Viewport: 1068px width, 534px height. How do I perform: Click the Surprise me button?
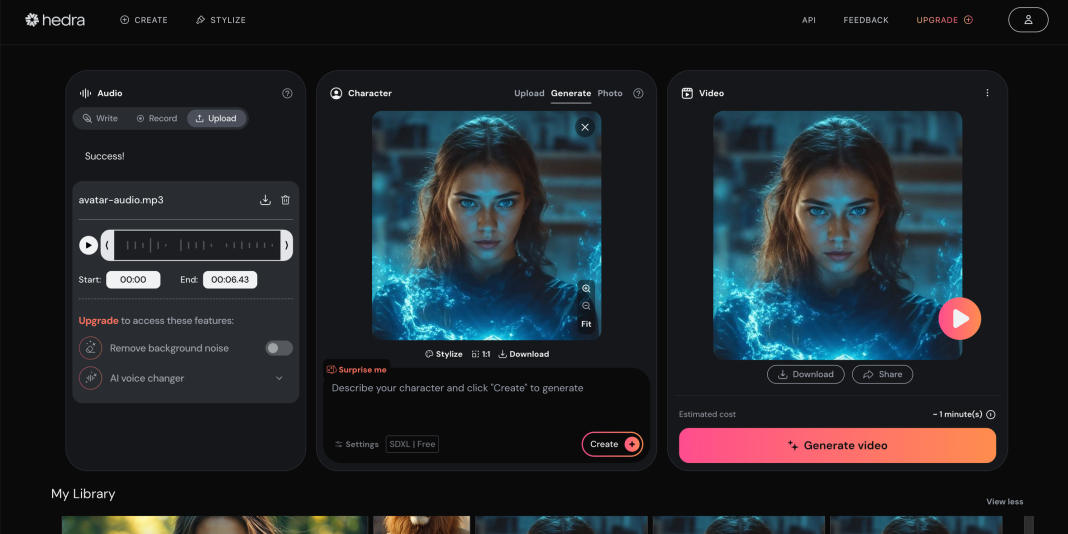click(x=357, y=370)
